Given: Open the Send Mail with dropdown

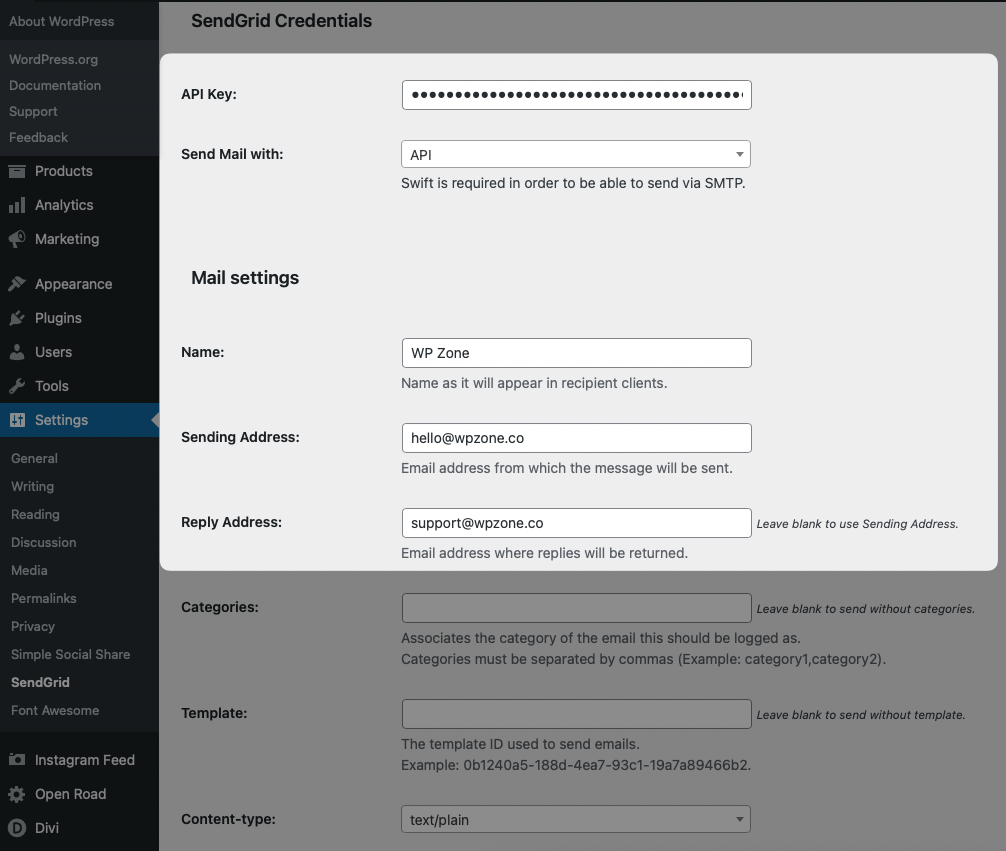Looking at the screenshot, I should pos(576,155).
